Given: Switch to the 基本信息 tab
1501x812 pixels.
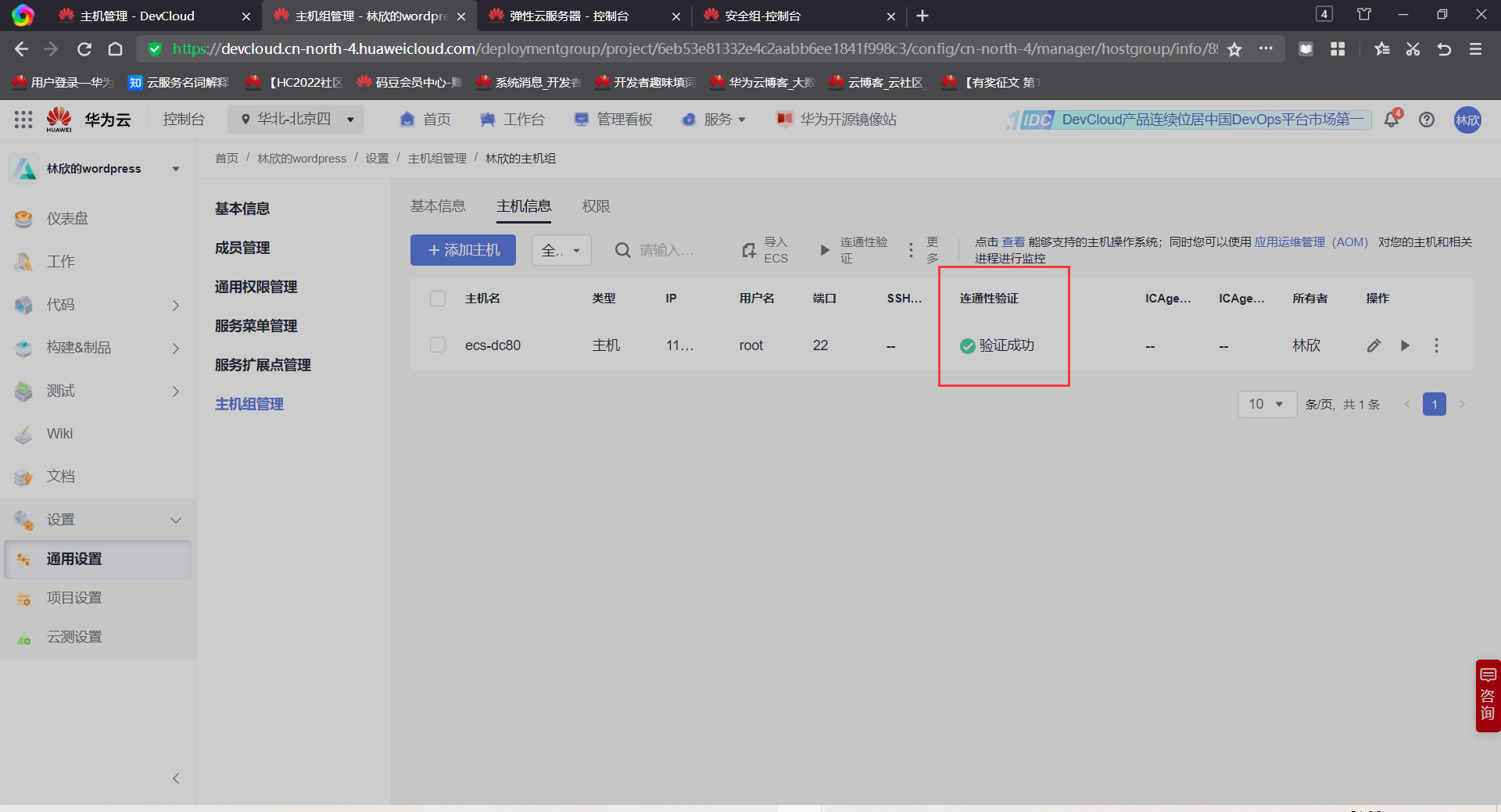Looking at the screenshot, I should (x=438, y=206).
